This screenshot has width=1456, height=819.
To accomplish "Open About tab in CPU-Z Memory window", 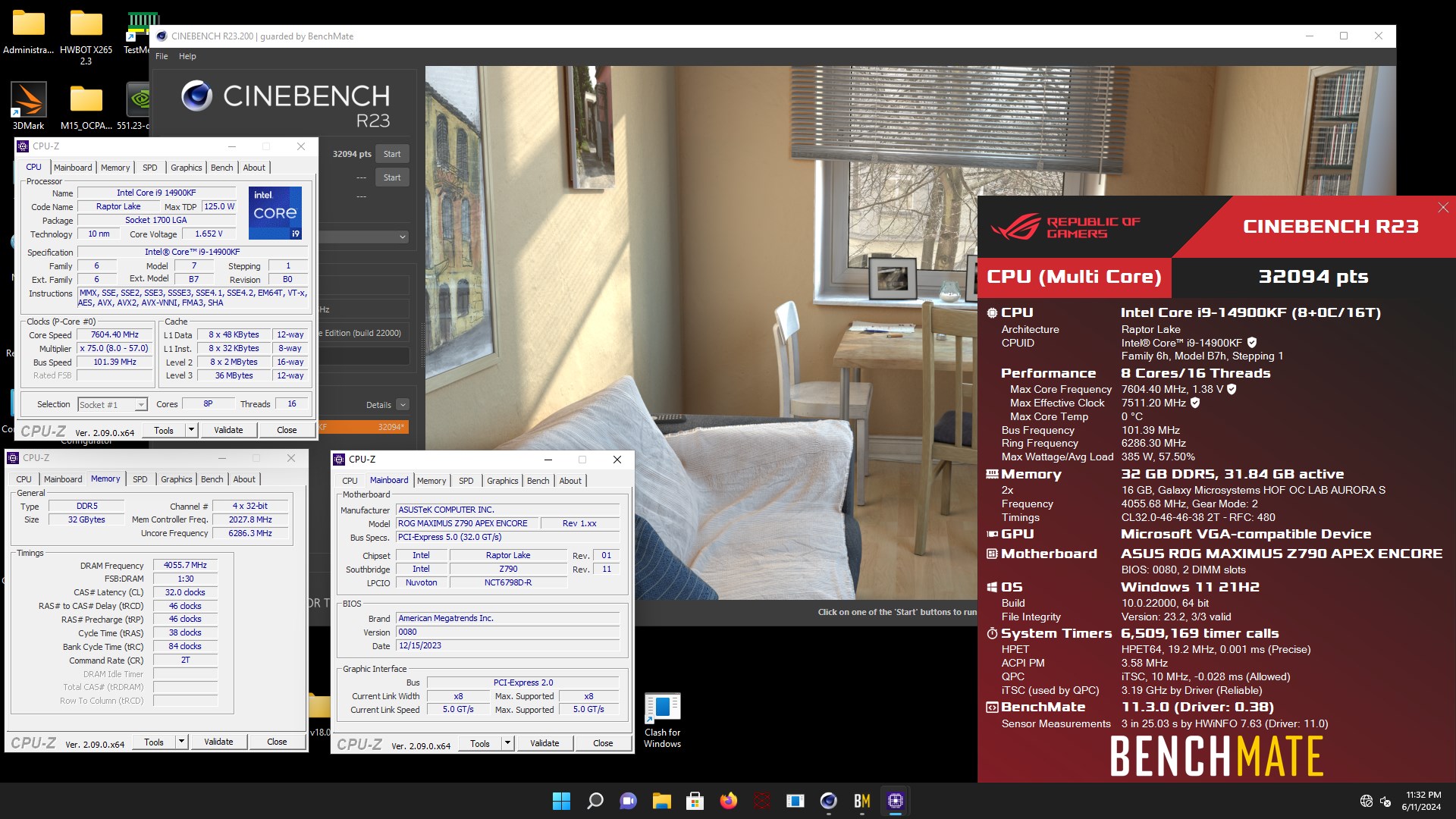I will click(244, 479).
